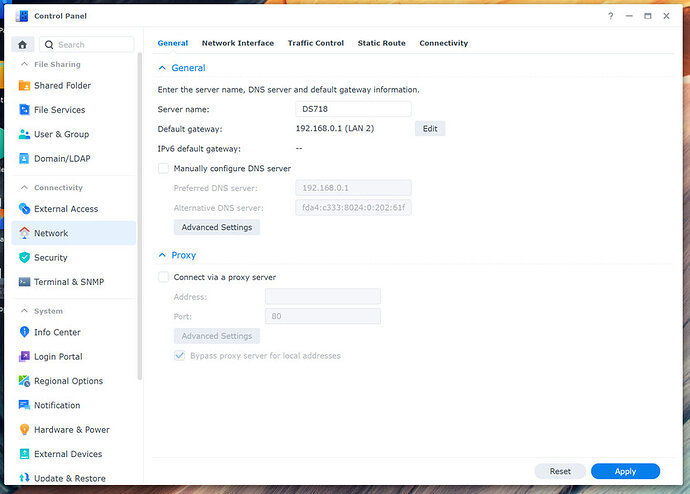Click the Update & Restore icon
This screenshot has height=494, width=690.
25,478
